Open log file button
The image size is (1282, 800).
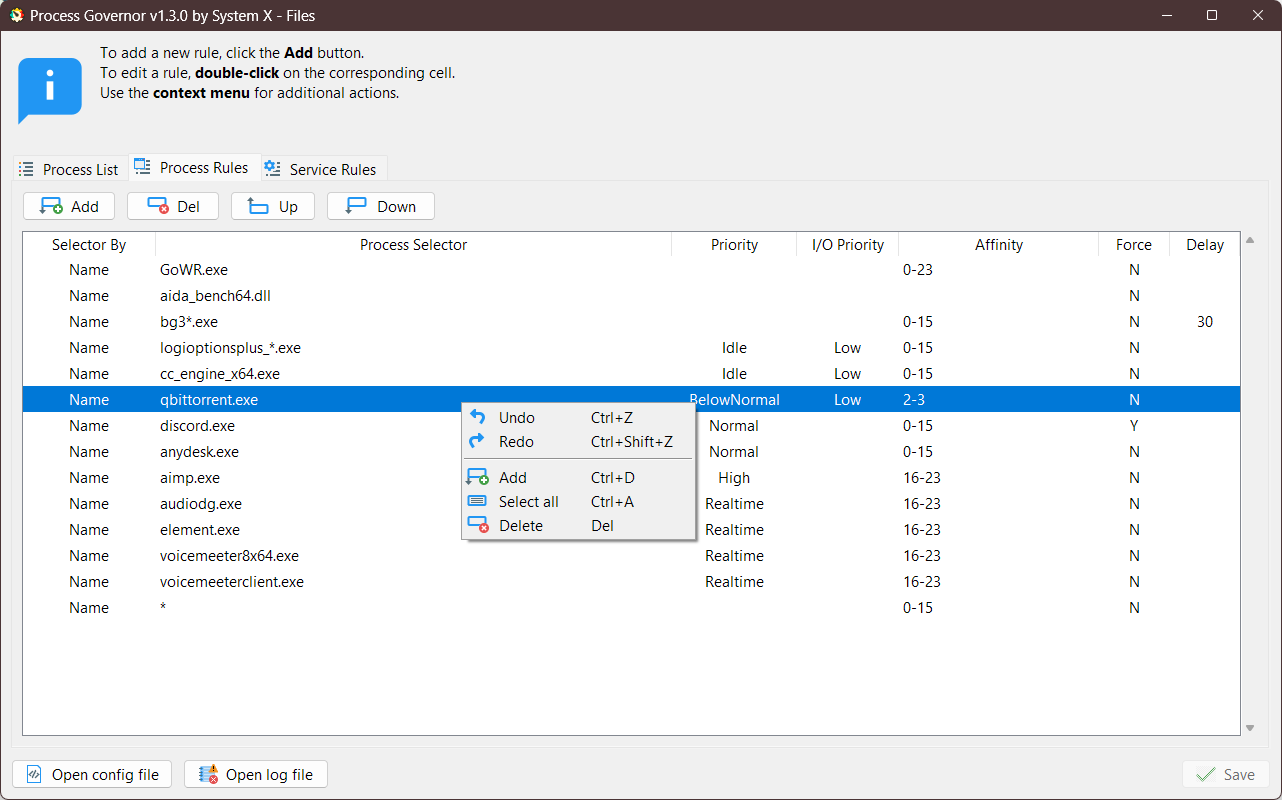(x=256, y=774)
